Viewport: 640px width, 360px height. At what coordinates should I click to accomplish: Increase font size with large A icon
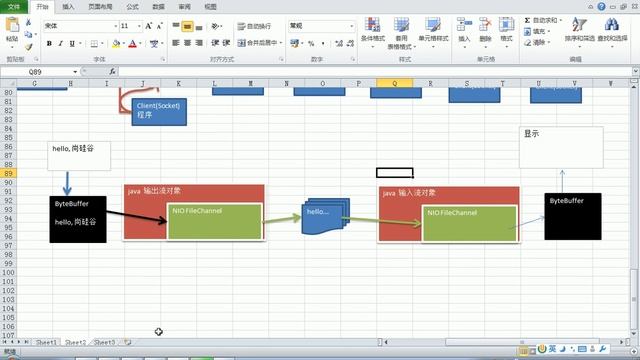149,26
